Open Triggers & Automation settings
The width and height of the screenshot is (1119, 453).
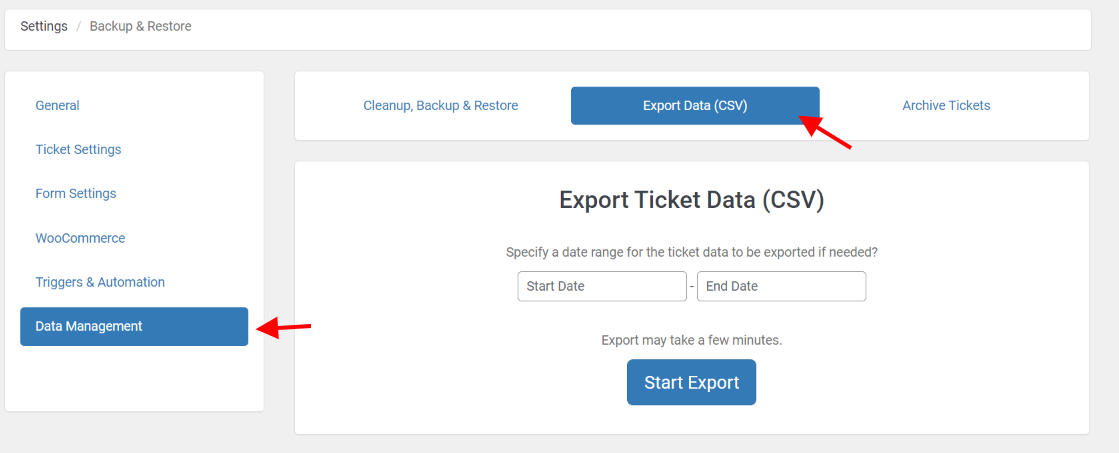tap(100, 282)
